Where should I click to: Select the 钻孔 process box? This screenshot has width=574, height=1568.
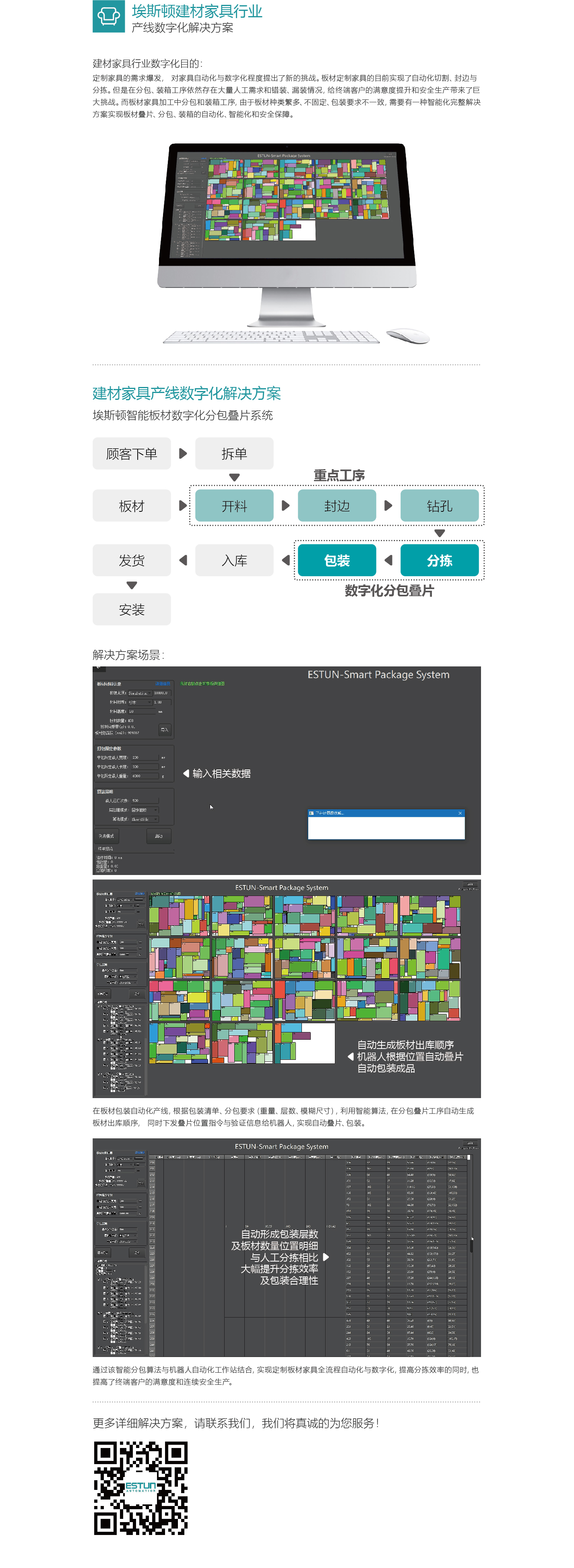click(440, 506)
